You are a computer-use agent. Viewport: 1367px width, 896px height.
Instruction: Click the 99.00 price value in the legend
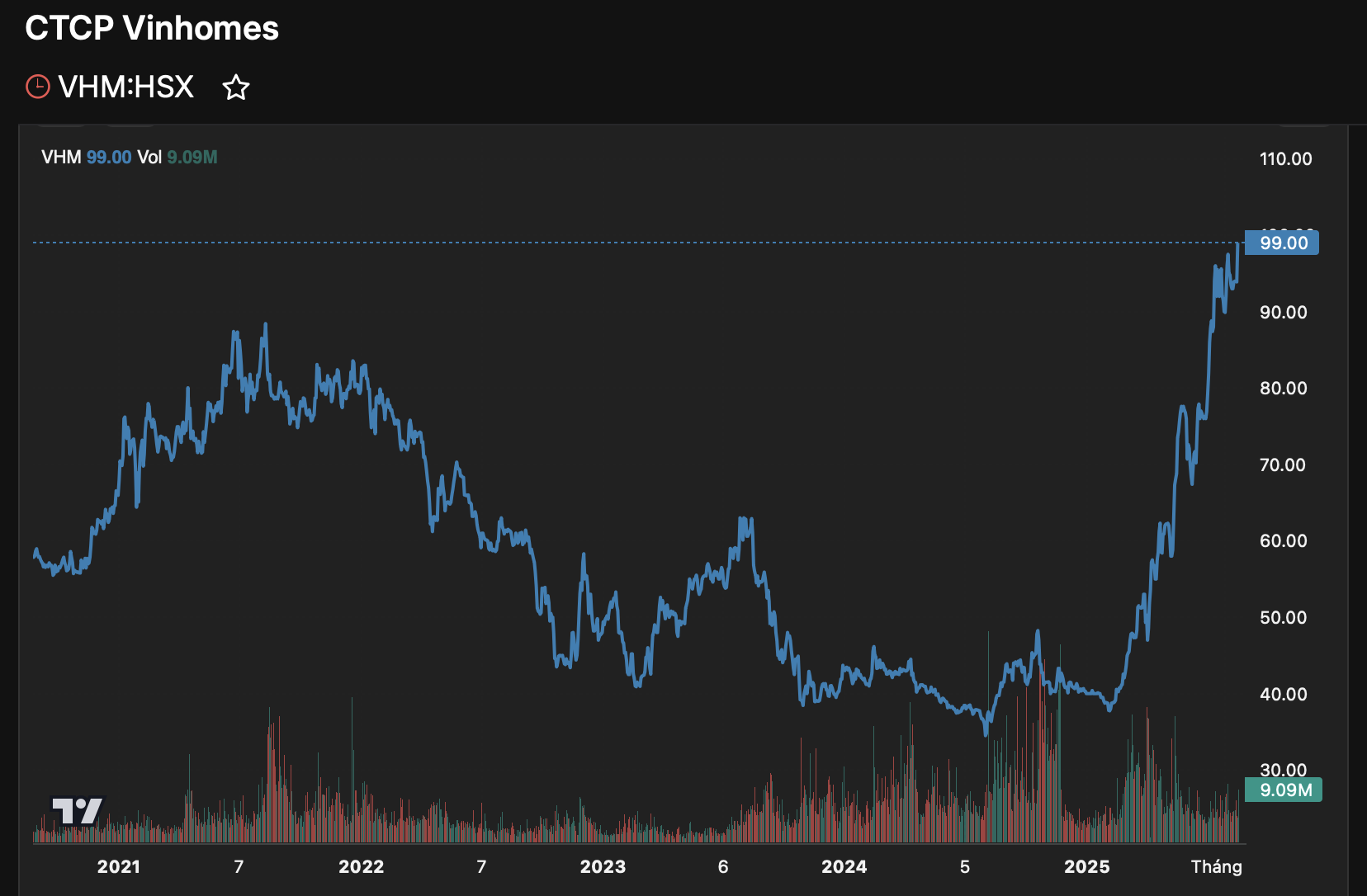tap(109, 158)
